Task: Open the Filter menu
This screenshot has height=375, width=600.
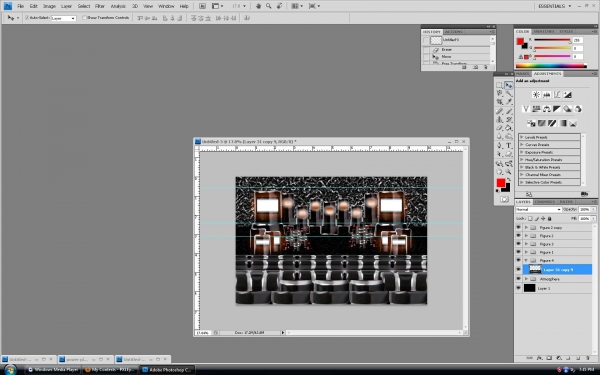Action: [99, 6]
